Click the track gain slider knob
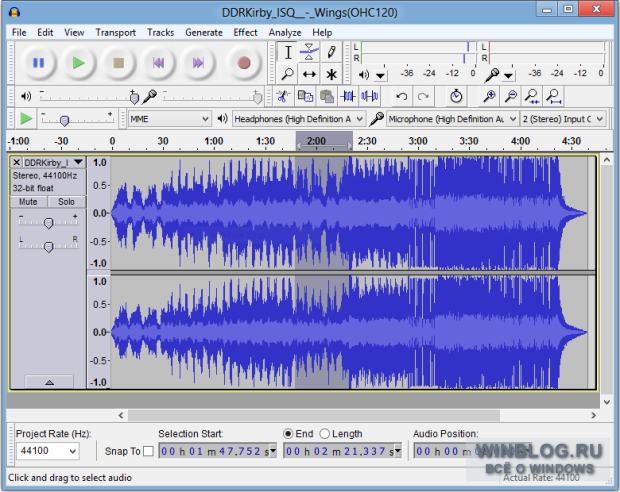 tap(48, 223)
